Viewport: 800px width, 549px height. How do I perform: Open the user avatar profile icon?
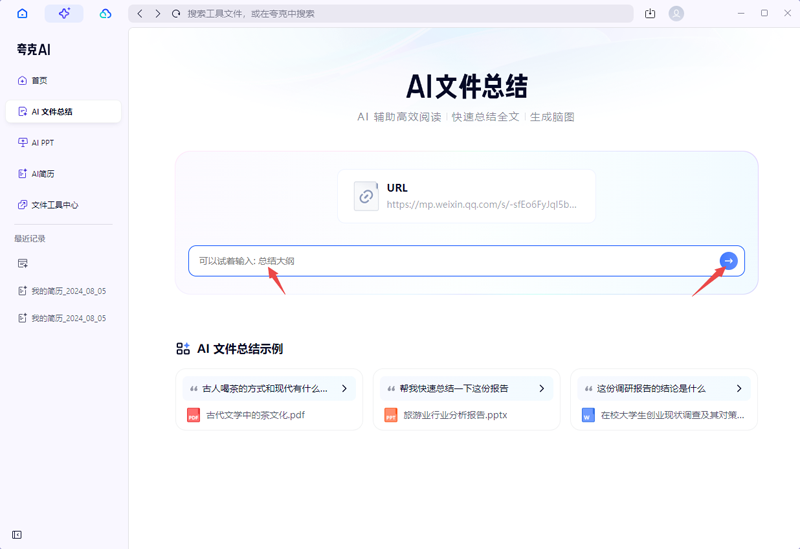pos(676,13)
